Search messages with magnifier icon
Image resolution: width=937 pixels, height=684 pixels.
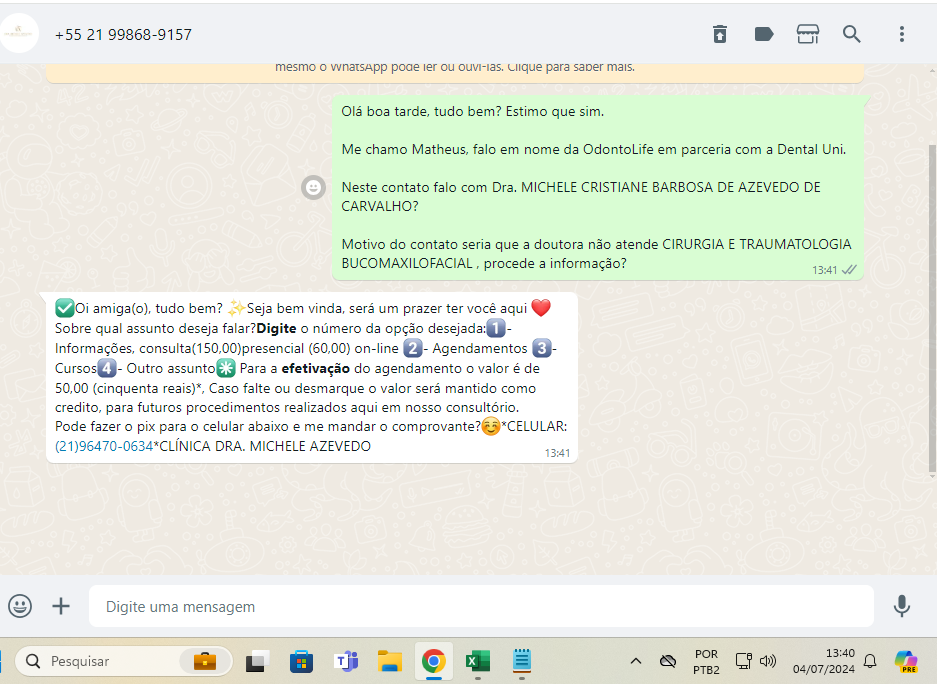852,34
